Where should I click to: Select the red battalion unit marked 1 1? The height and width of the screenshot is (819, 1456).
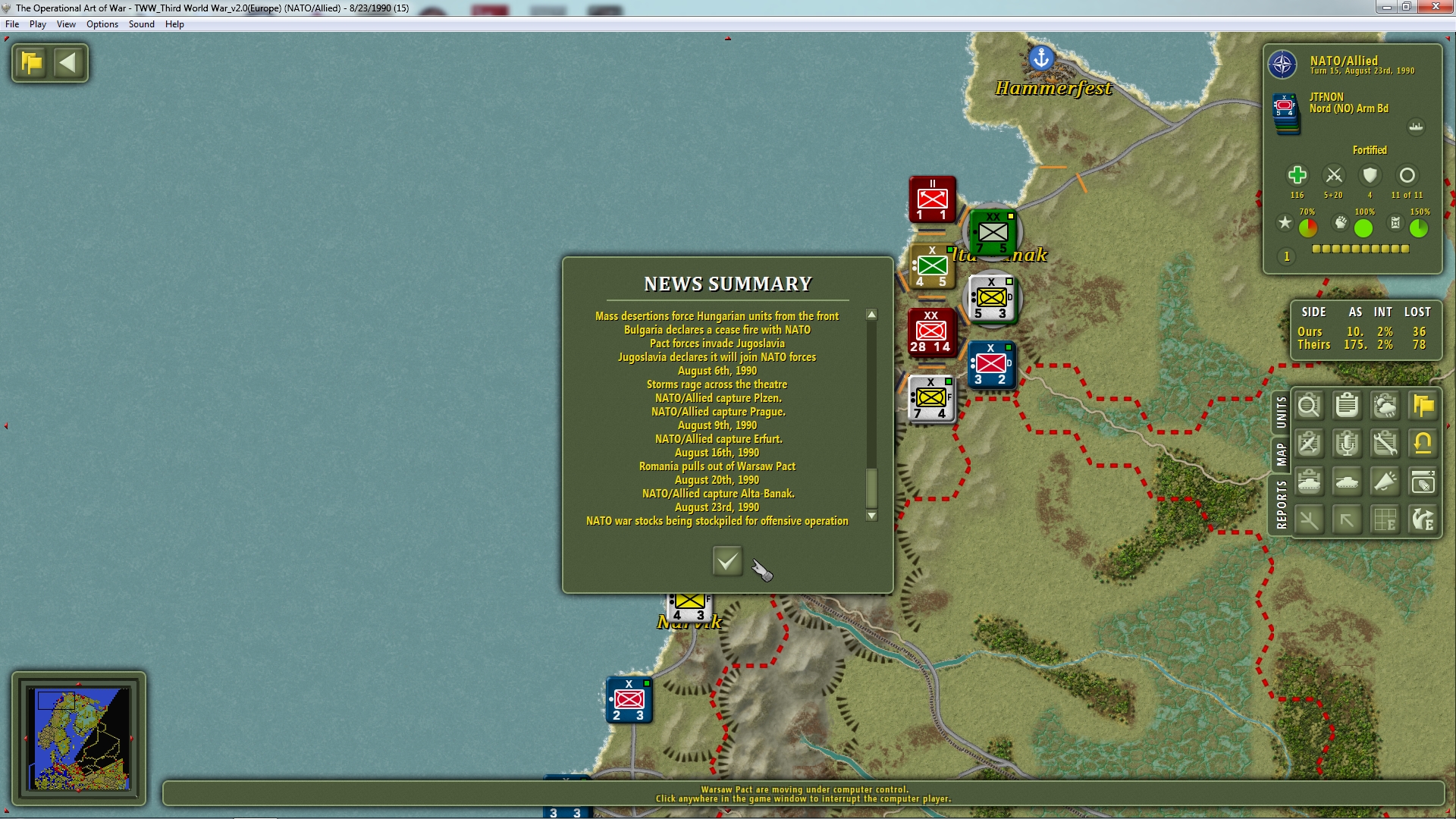(932, 199)
